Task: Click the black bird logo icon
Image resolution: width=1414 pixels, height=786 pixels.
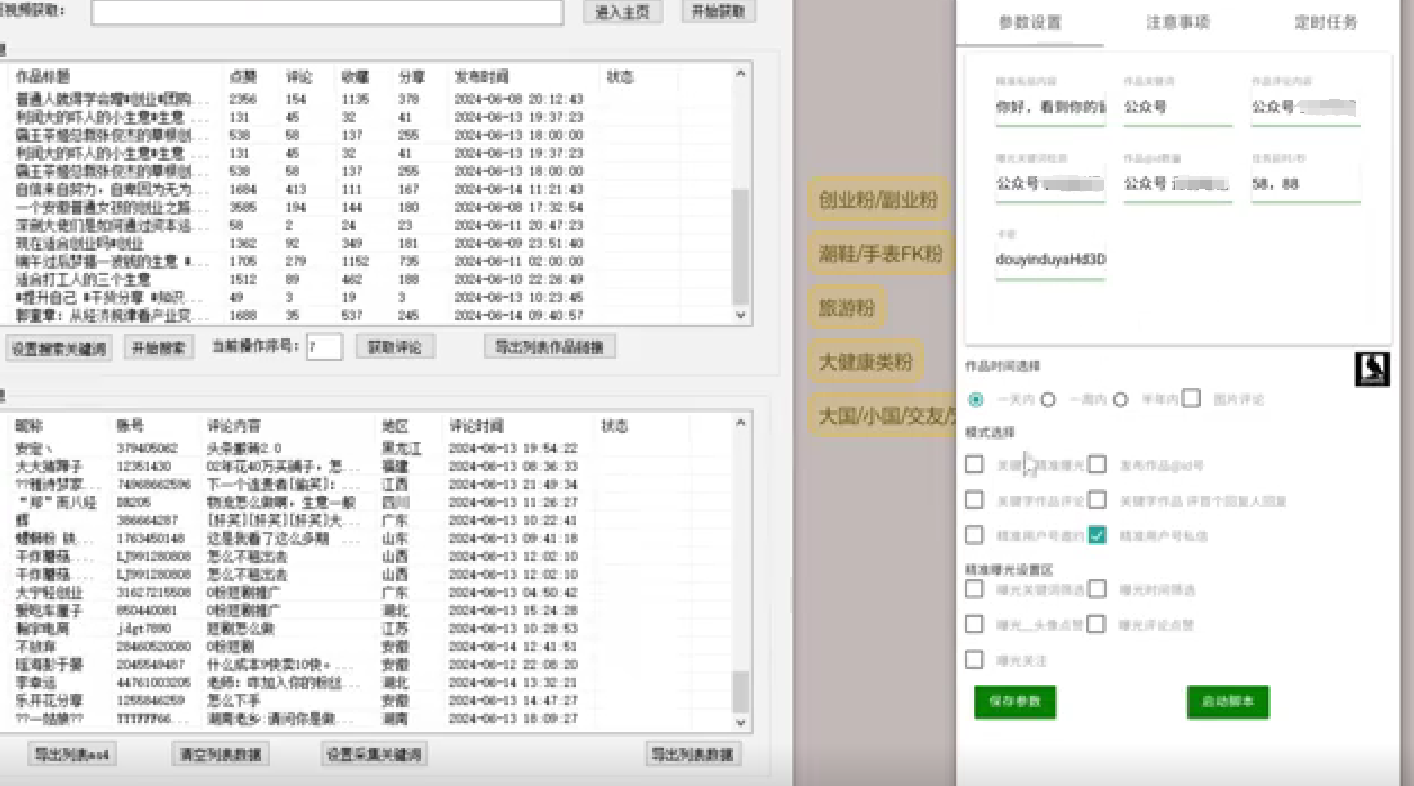Action: click(x=1372, y=369)
